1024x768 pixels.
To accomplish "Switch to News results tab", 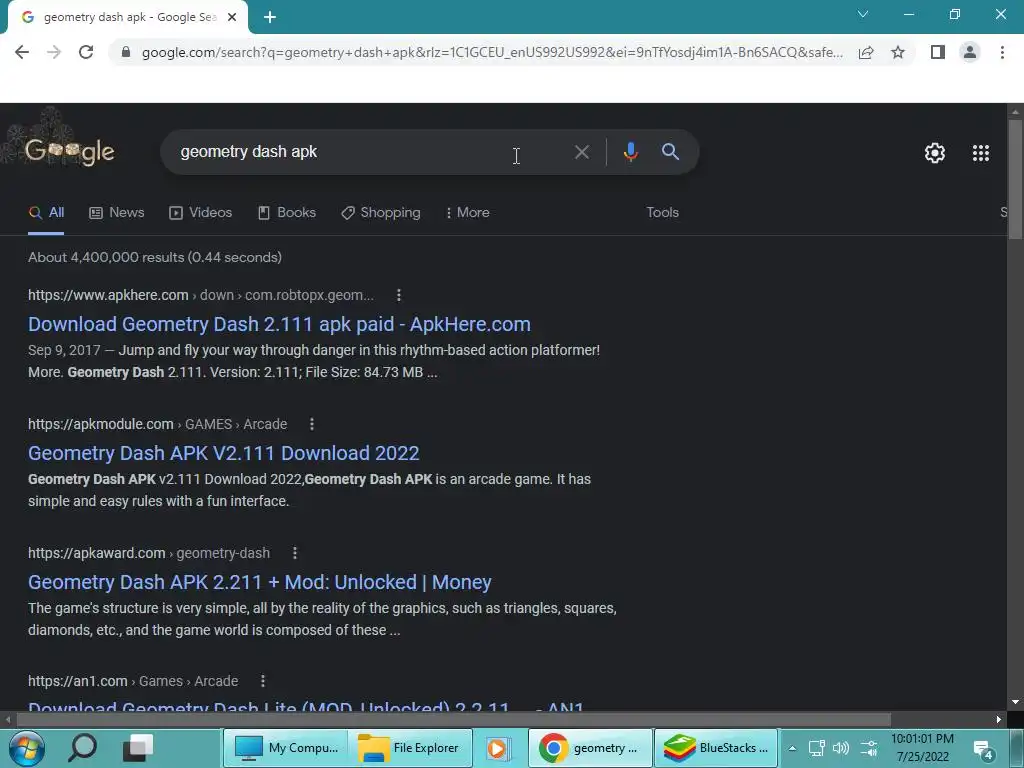I will click(117, 212).
